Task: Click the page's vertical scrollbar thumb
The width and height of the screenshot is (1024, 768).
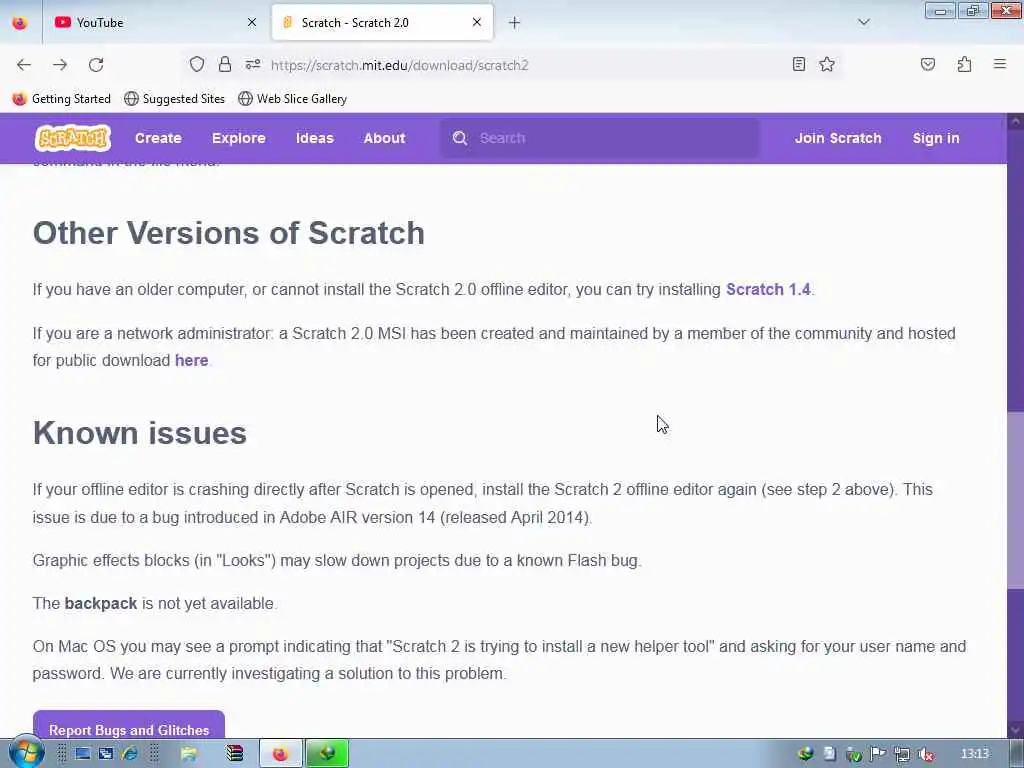Action: (1015, 500)
